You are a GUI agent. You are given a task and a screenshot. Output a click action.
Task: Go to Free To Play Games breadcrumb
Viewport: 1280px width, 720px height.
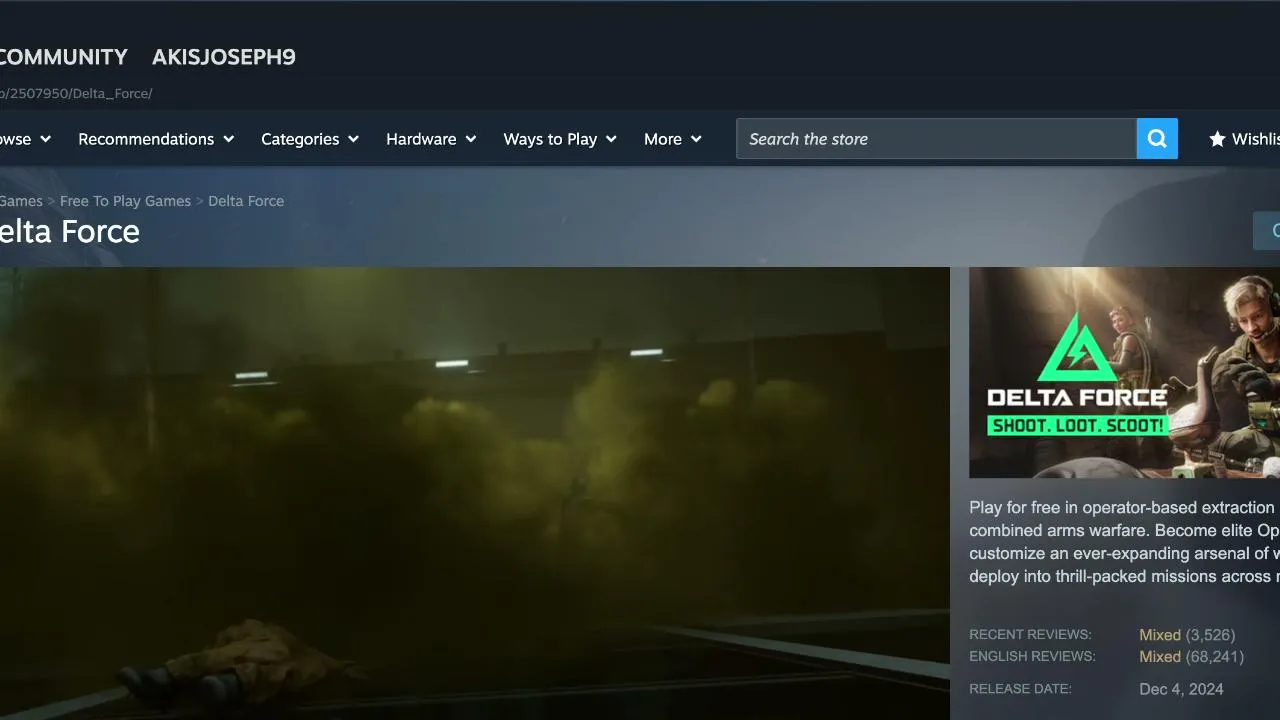tap(125, 201)
